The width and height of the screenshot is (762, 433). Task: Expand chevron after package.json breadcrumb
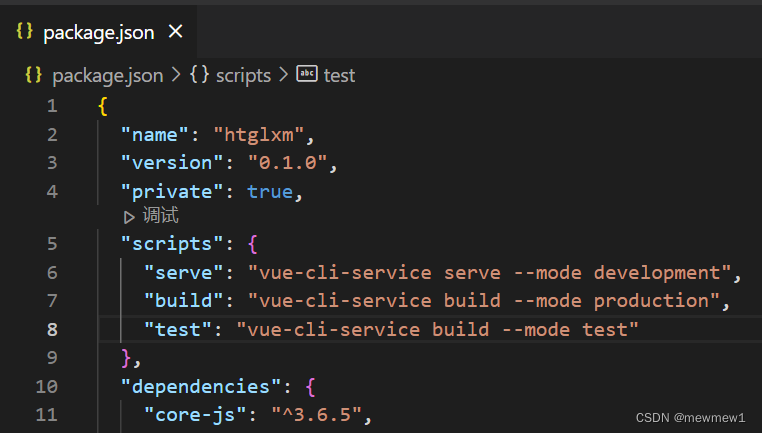176,75
